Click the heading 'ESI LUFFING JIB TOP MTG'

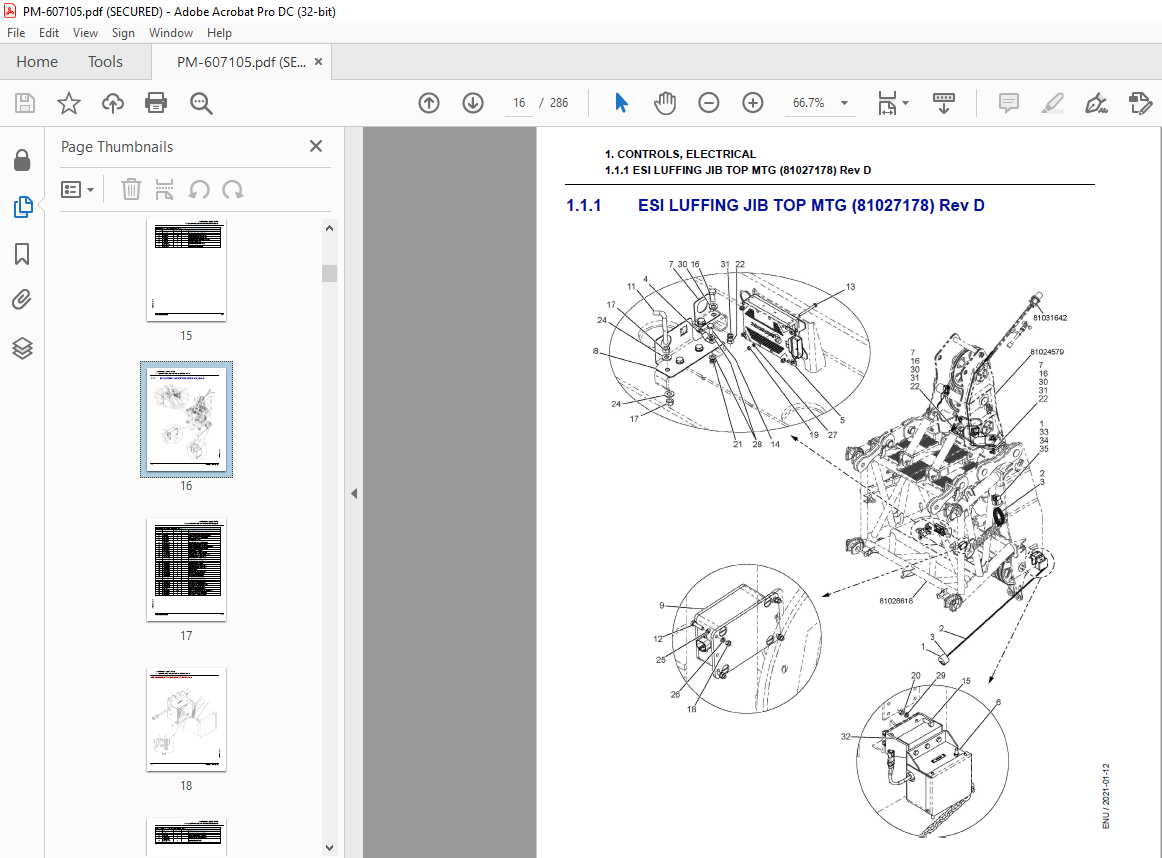[x=742, y=205]
